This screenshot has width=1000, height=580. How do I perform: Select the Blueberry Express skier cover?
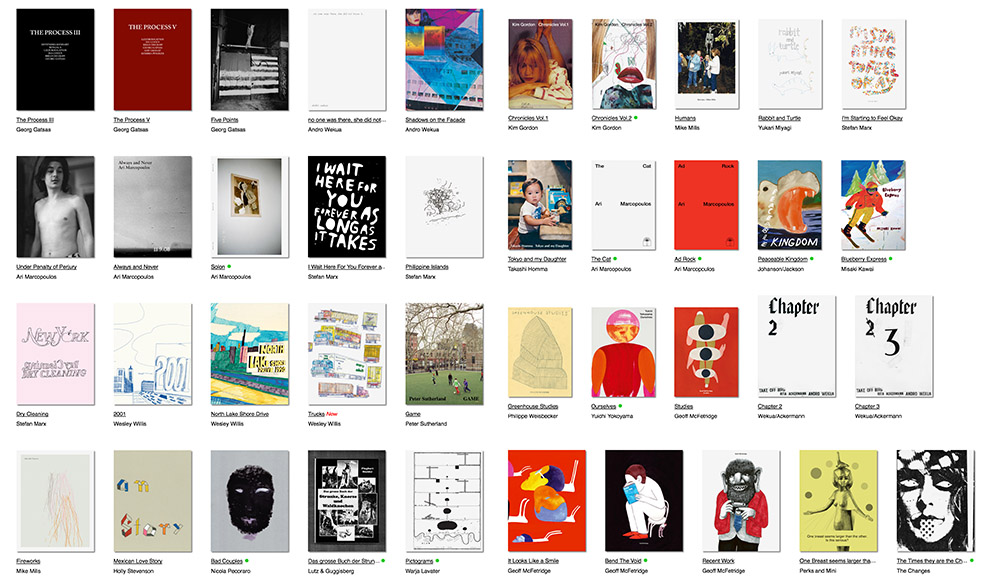pyautogui.click(x=873, y=205)
